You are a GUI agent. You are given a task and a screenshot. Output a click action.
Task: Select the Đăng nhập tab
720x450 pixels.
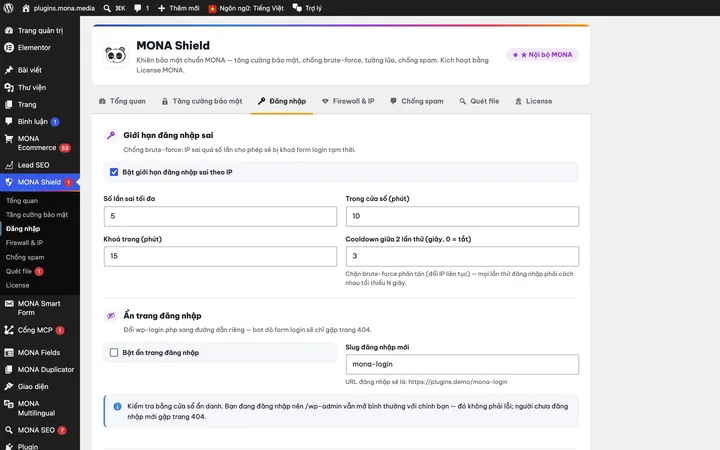point(281,101)
